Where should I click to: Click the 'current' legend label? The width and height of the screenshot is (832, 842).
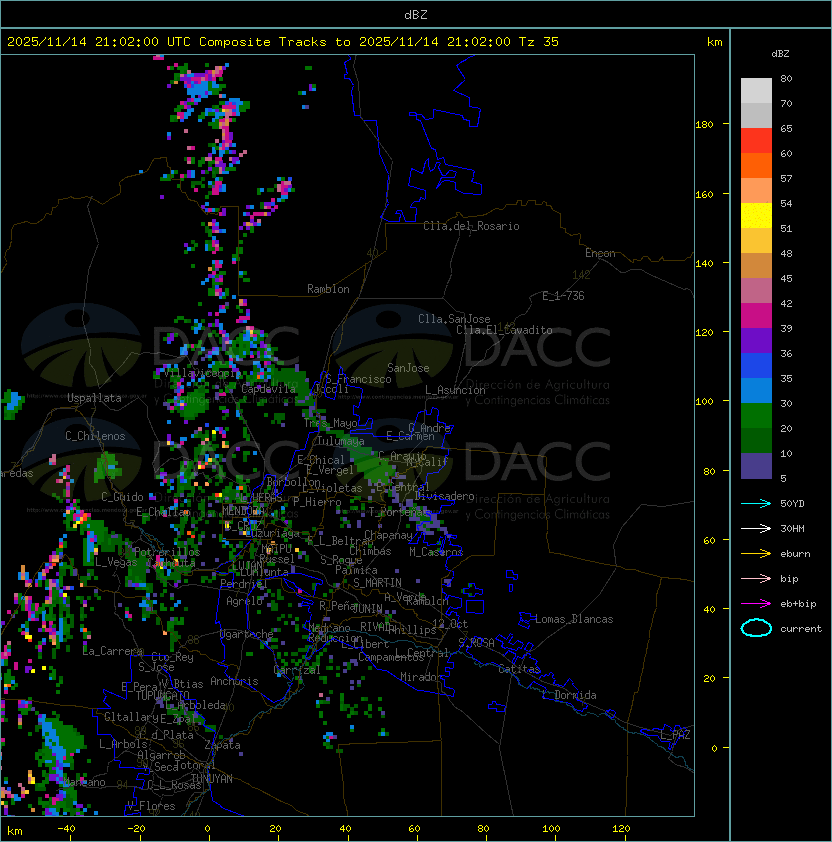(801, 629)
